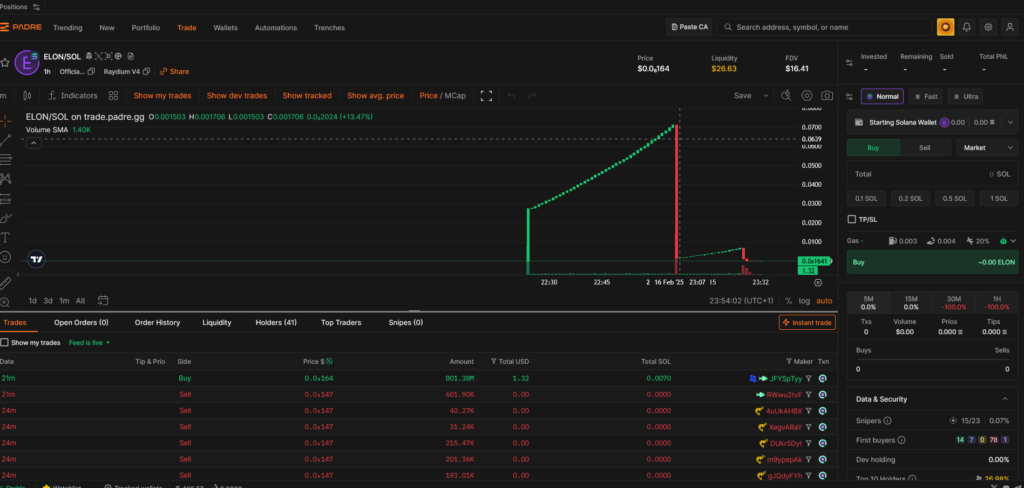
Task: Tick the Show my trades checkbox
Action: pos(5,342)
